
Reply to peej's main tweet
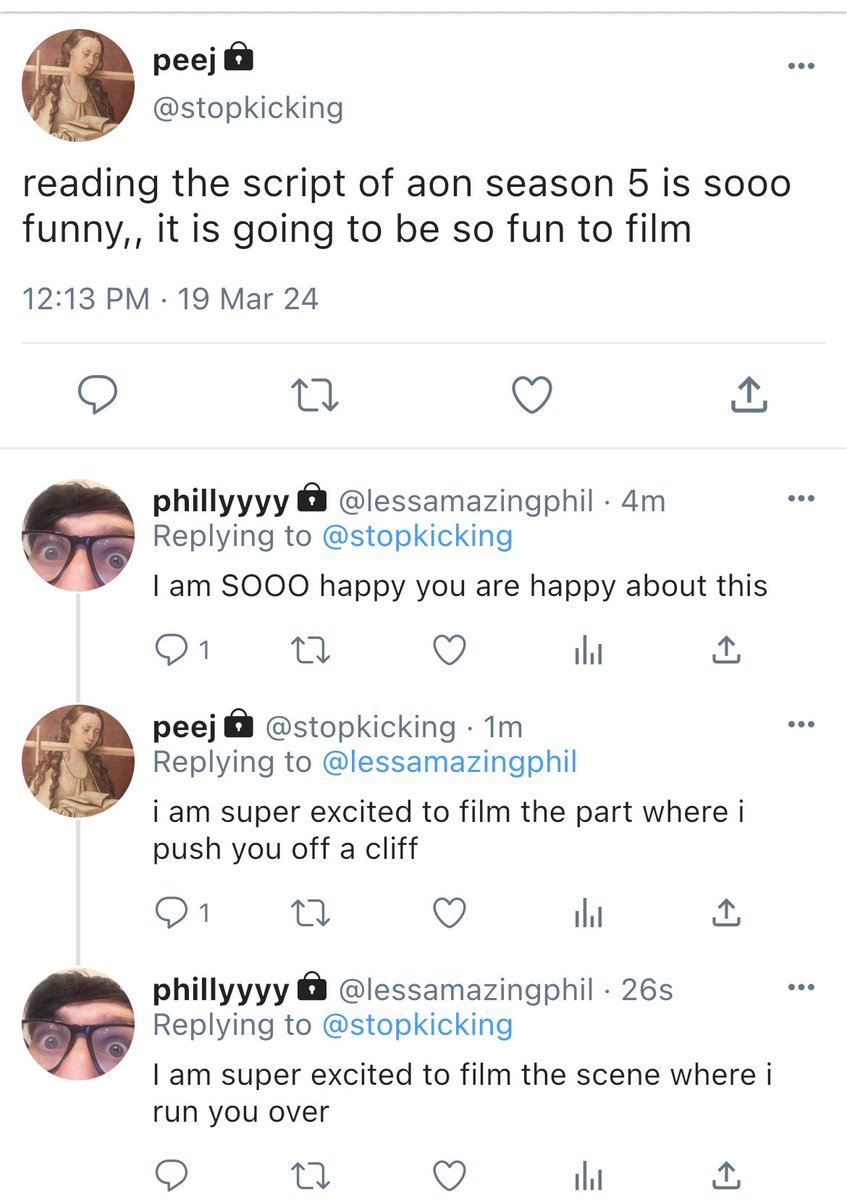pos(98,397)
